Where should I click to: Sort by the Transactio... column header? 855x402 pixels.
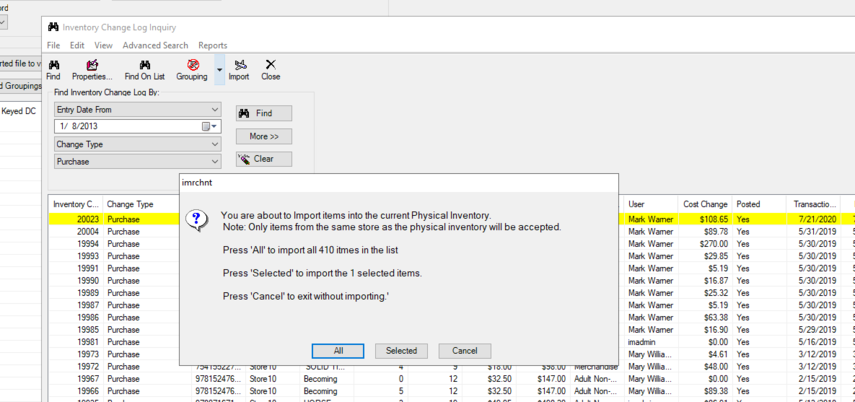click(815, 204)
